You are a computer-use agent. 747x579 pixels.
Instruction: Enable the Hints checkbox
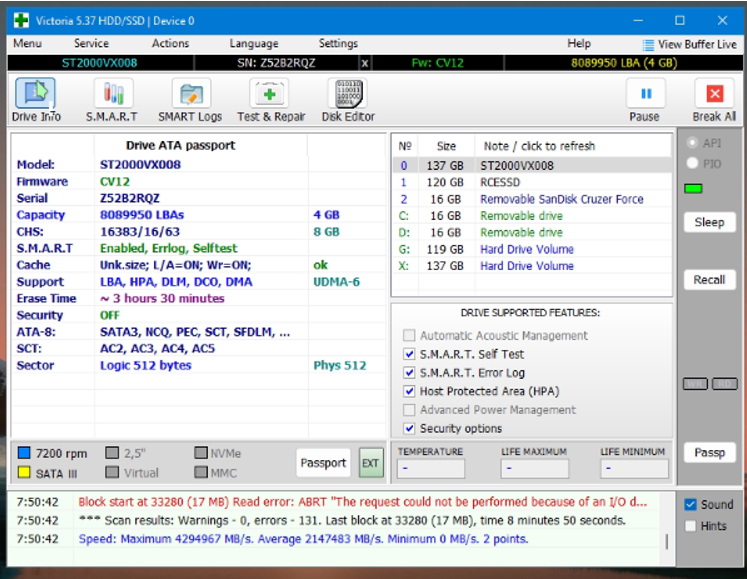[x=690, y=526]
